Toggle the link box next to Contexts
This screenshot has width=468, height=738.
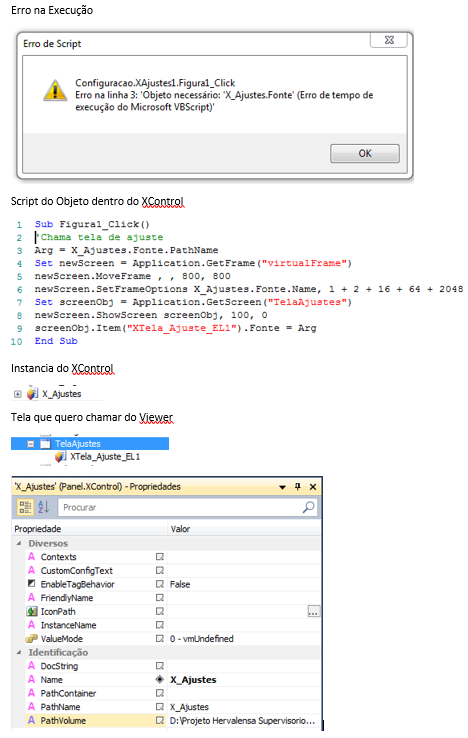160,556
